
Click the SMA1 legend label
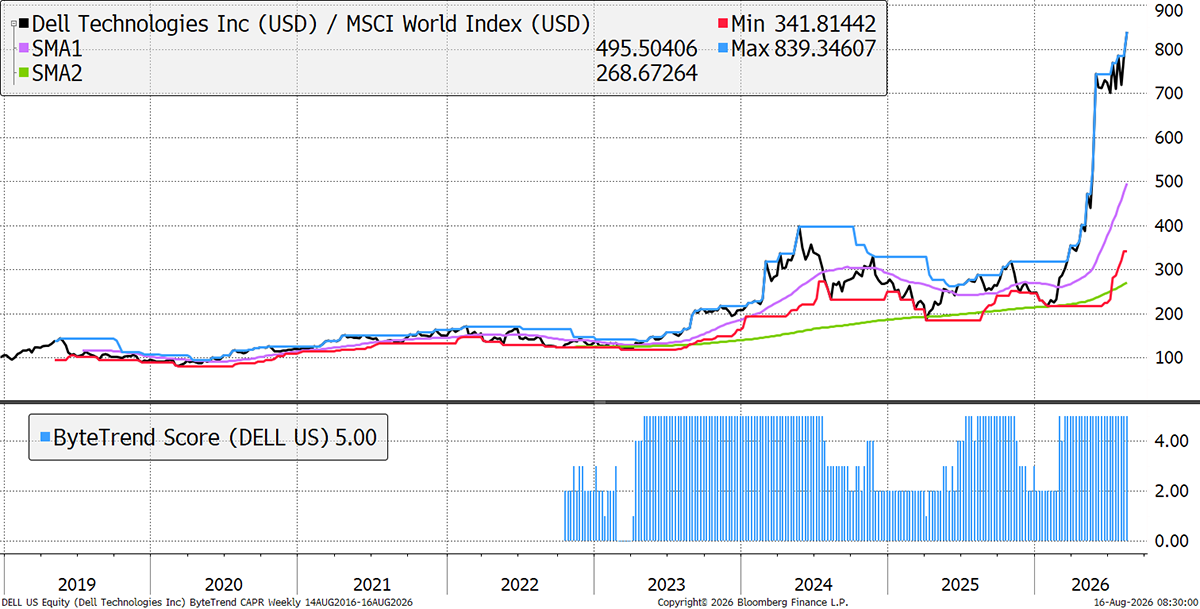click(x=59, y=48)
